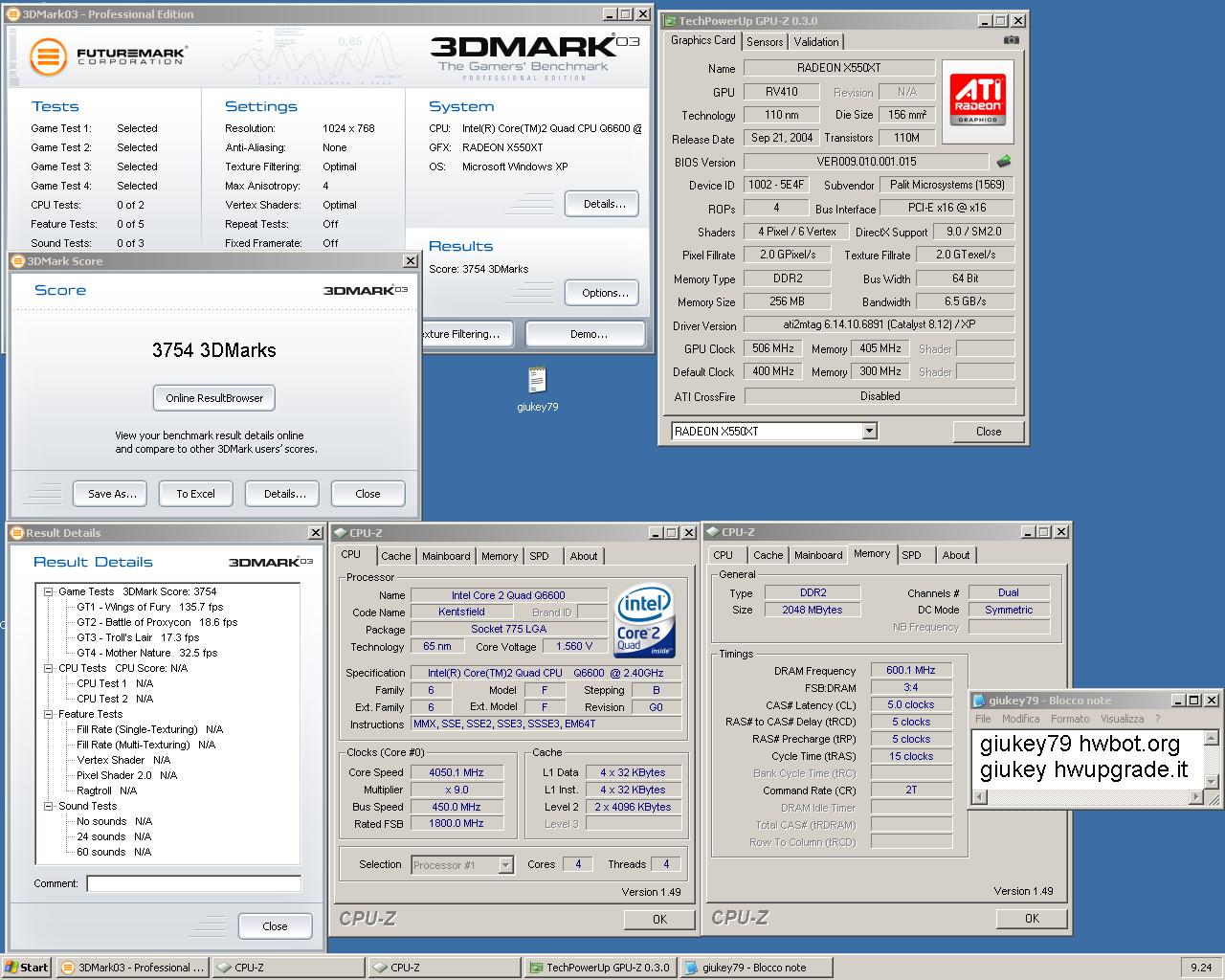Open the Visualizza menu in Blocco note

point(1122,719)
